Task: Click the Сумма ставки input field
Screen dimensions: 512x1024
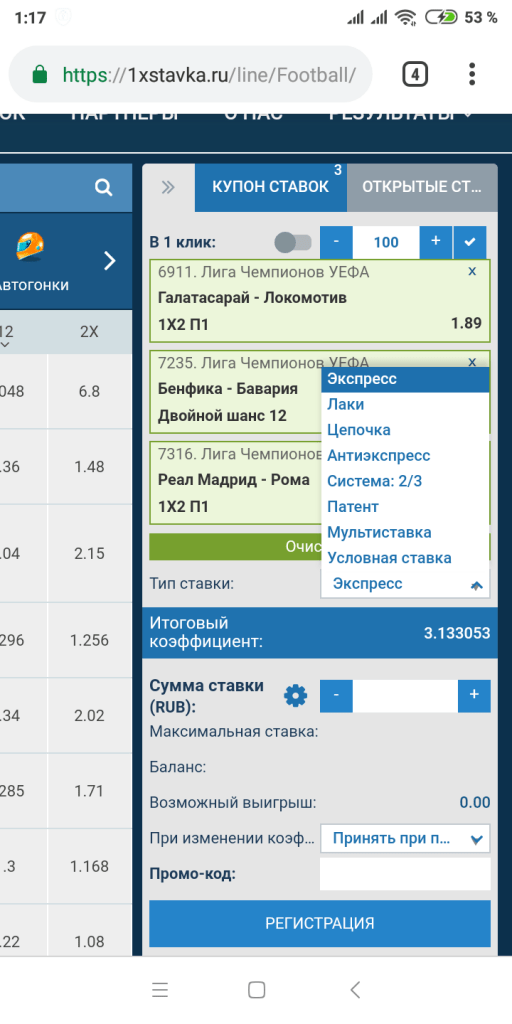Action: (405, 696)
